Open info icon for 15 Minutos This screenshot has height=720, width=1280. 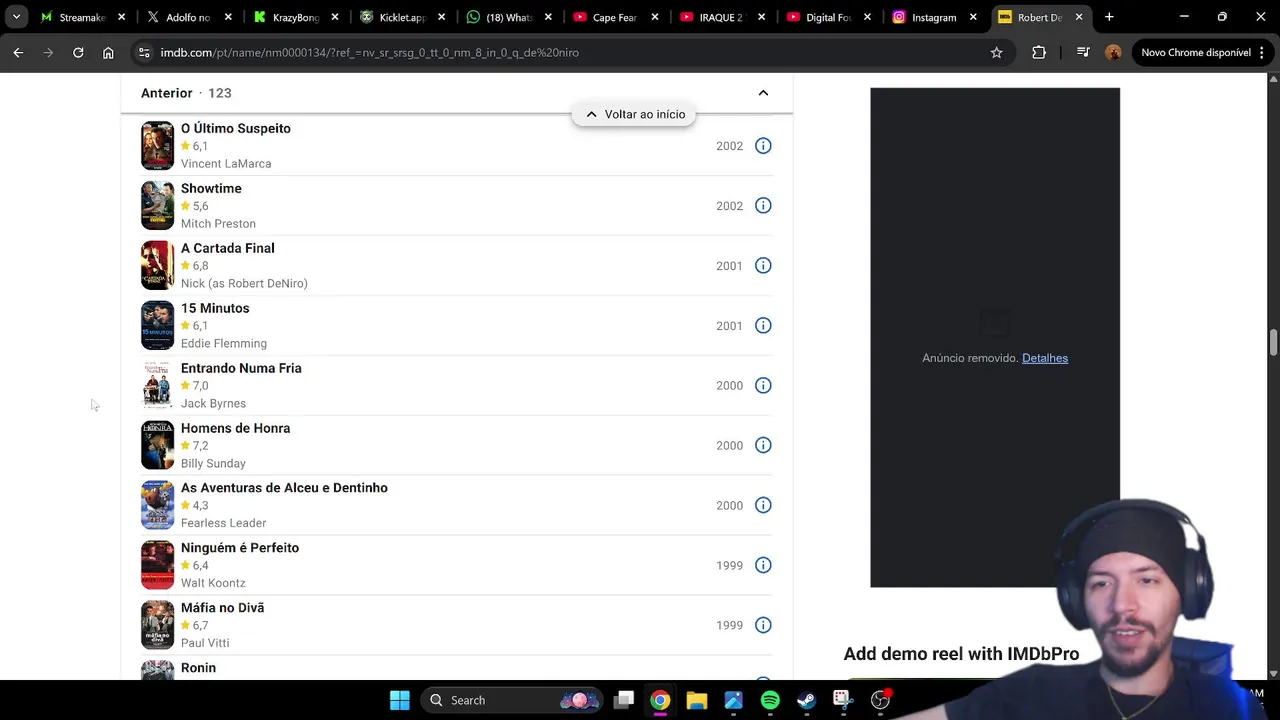[x=763, y=326]
